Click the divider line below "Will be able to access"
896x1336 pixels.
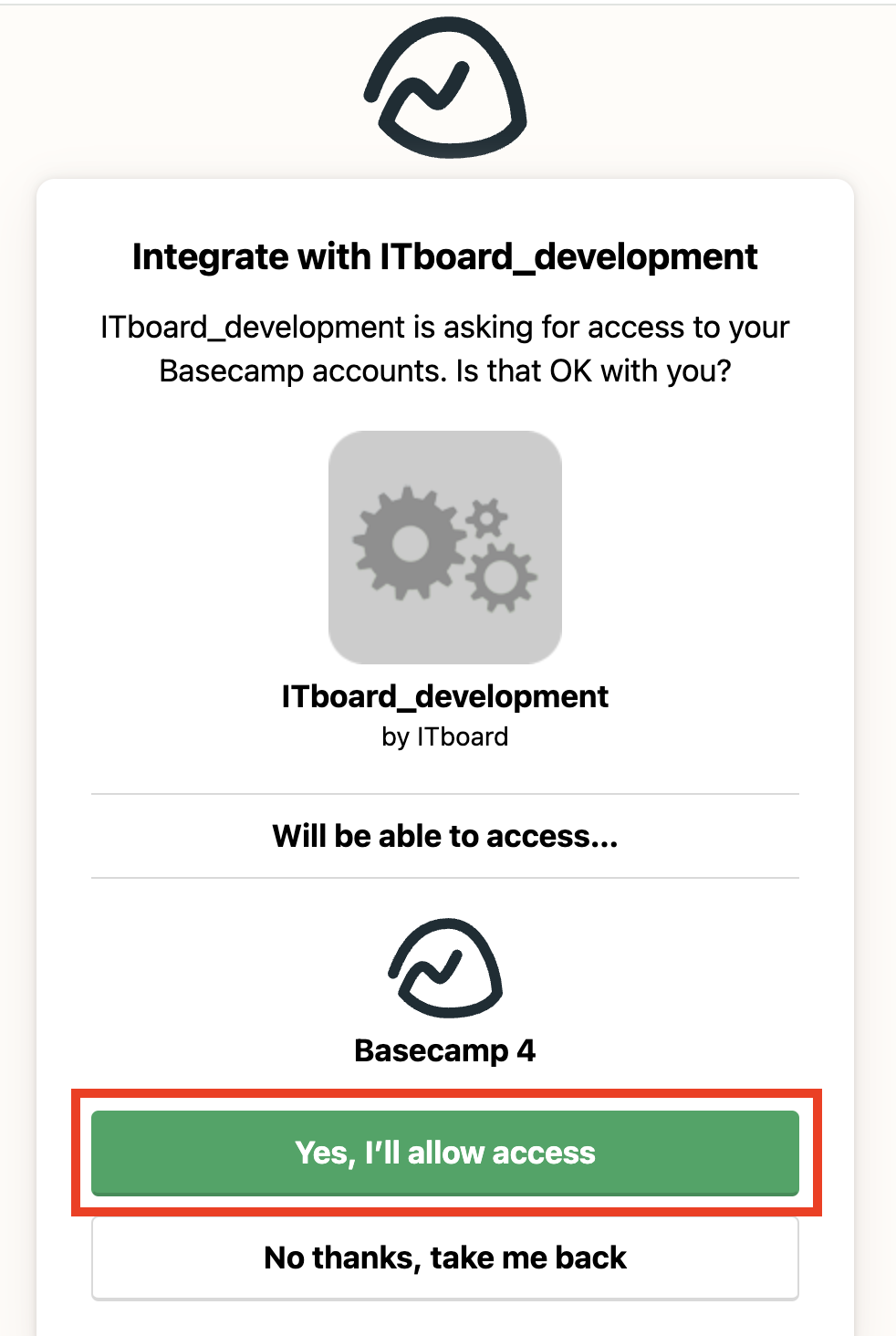tap(445, 878)
